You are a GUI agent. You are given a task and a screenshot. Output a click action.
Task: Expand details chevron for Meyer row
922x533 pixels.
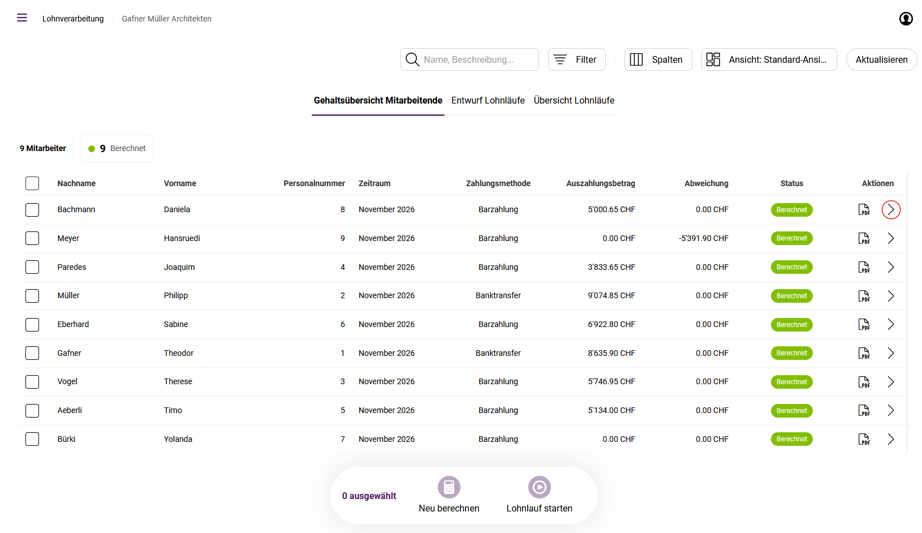point(891,238)
